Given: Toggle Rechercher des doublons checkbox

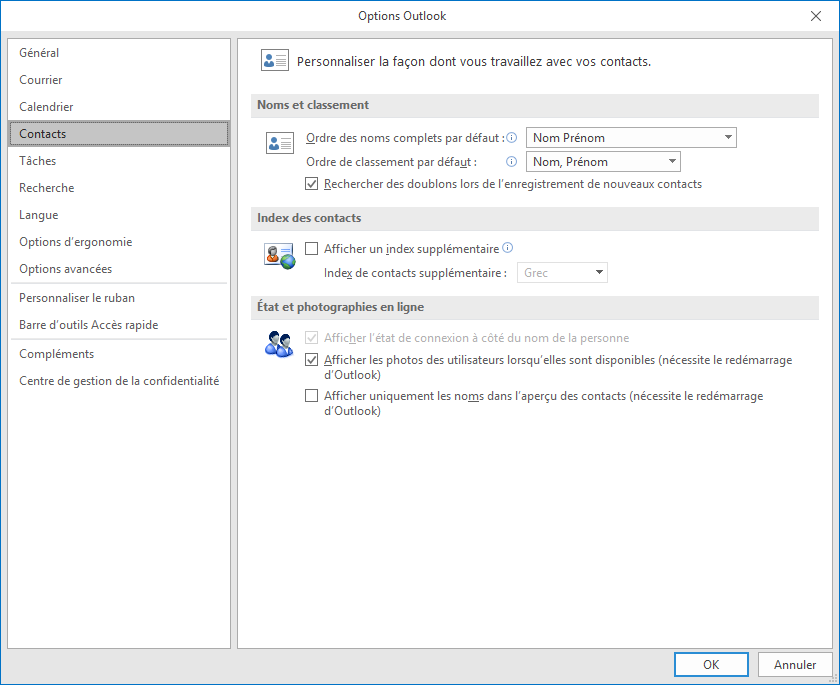Looking at the screenshot, I should [311, 184].
